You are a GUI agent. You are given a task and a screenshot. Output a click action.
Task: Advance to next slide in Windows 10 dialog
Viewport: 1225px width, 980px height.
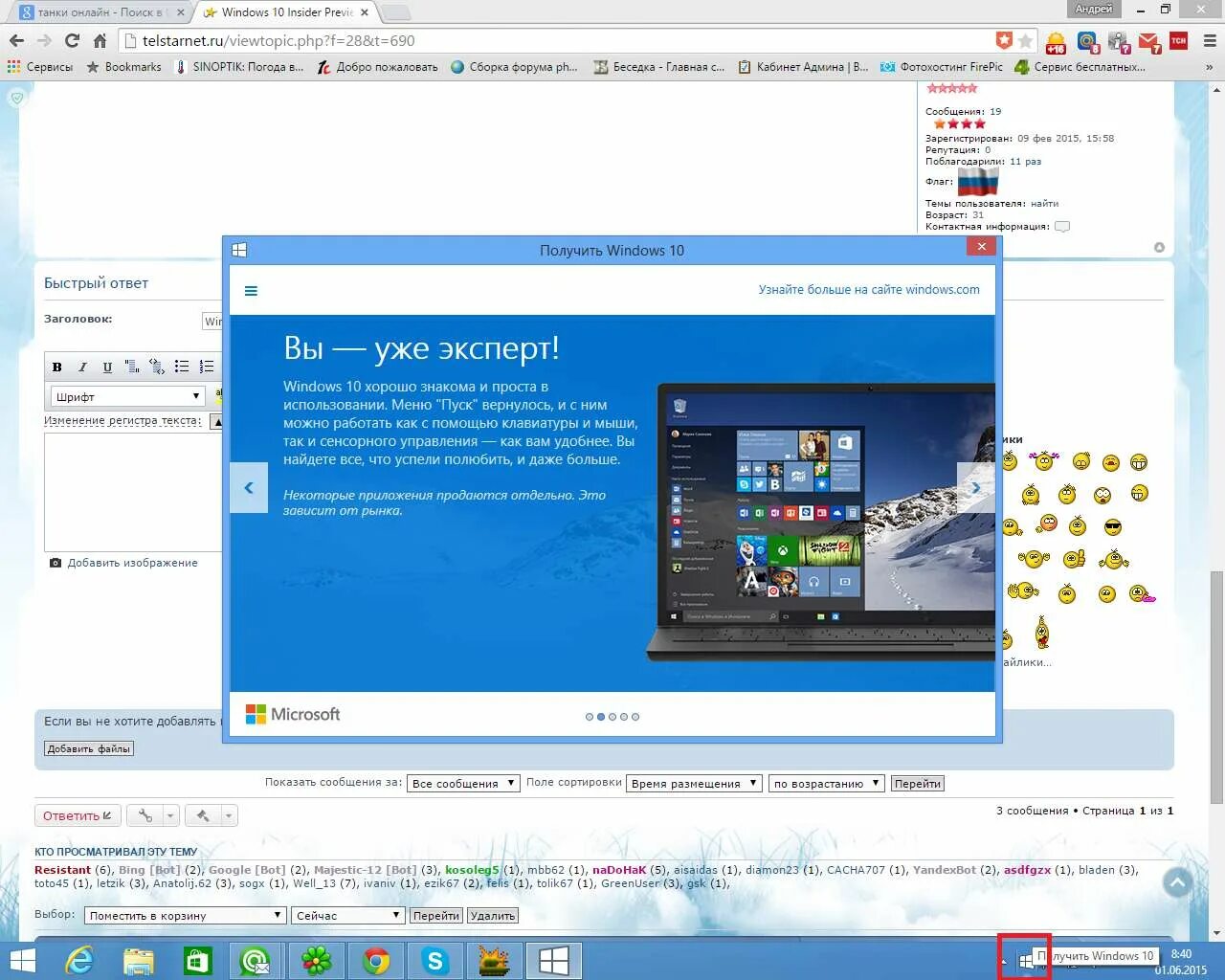[976, 488]
